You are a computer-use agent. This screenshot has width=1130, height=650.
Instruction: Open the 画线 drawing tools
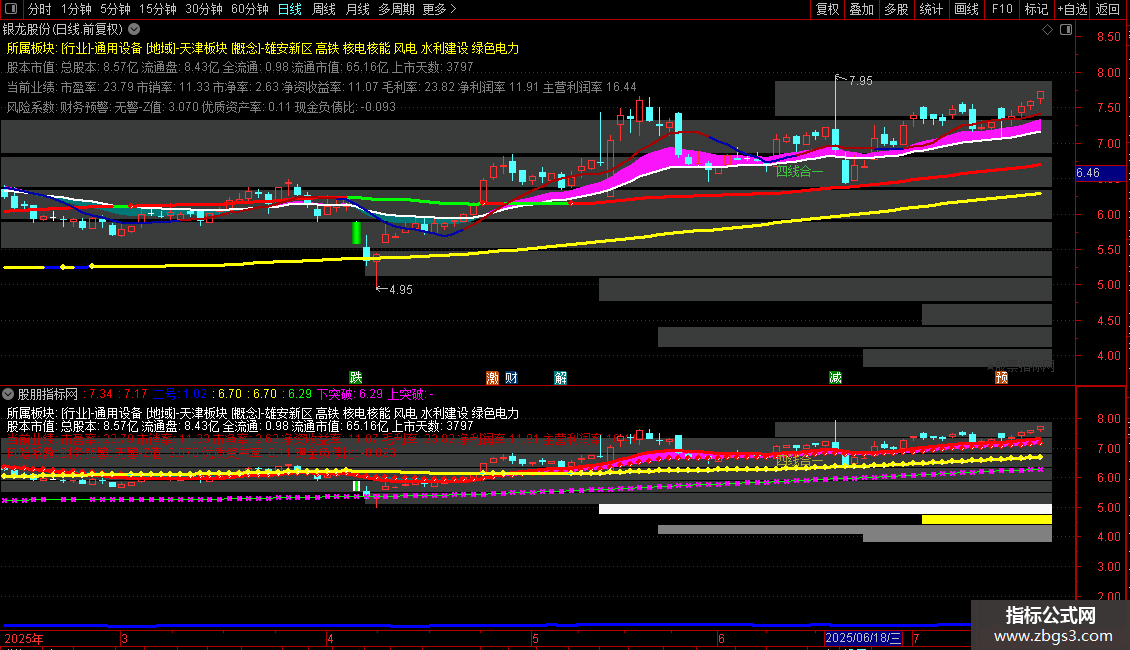pyautogui.click(x=966, y=9)
